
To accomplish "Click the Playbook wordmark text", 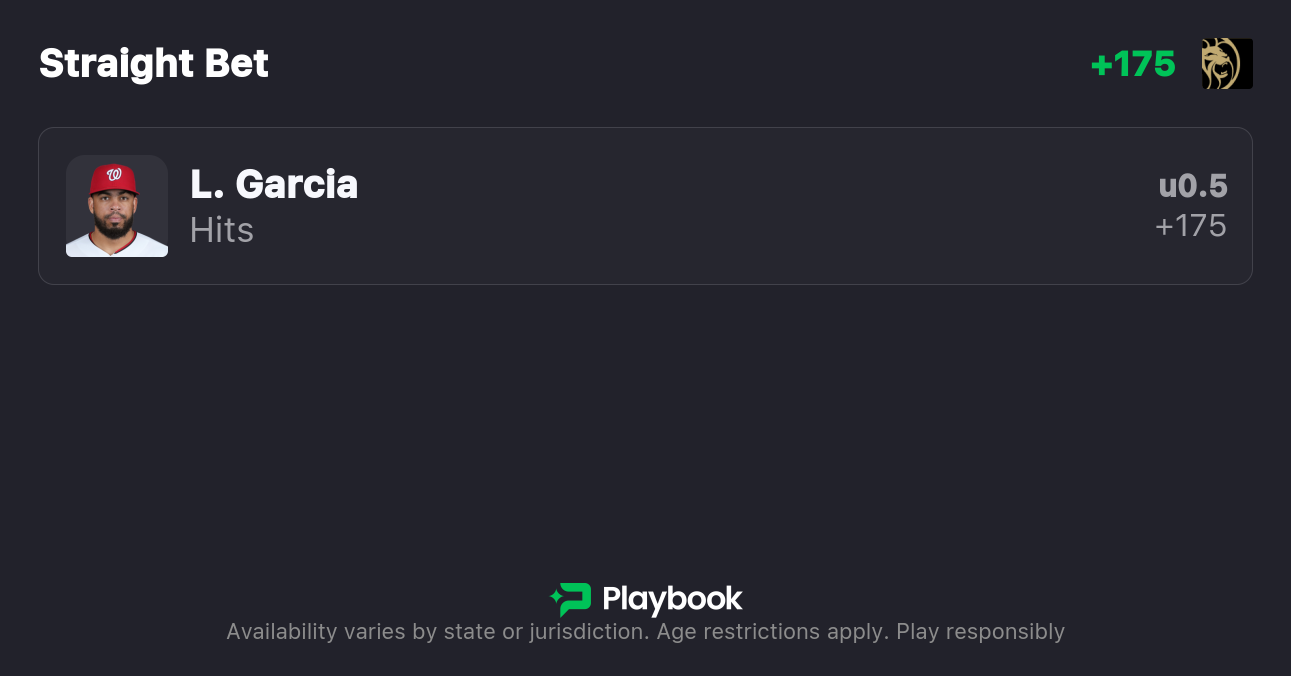I will [672, 599].
